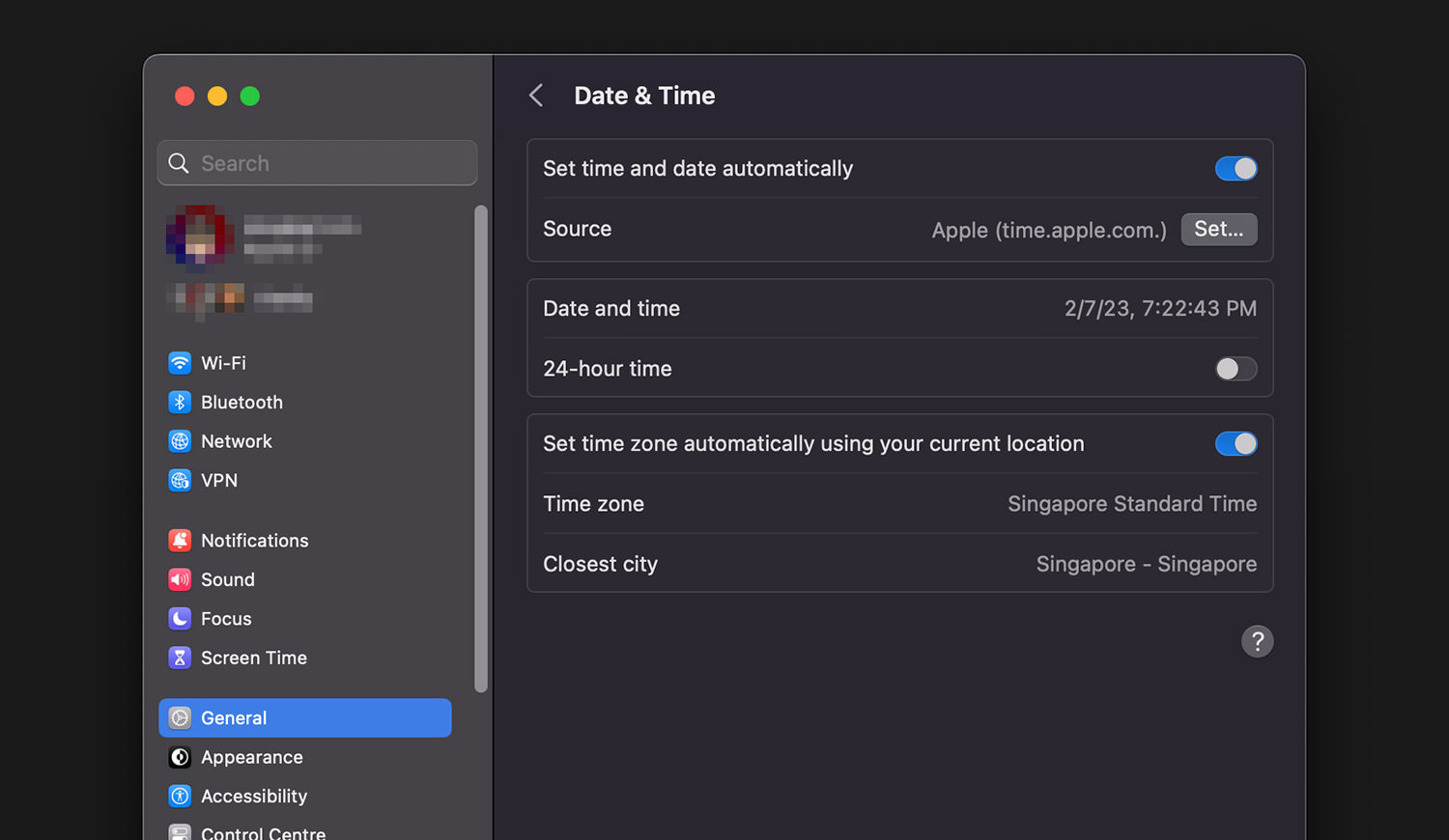The width and height of the screenshot is (1449, 840).
Task: Toggle automatic time zone using location
Action: point(1236,444)
